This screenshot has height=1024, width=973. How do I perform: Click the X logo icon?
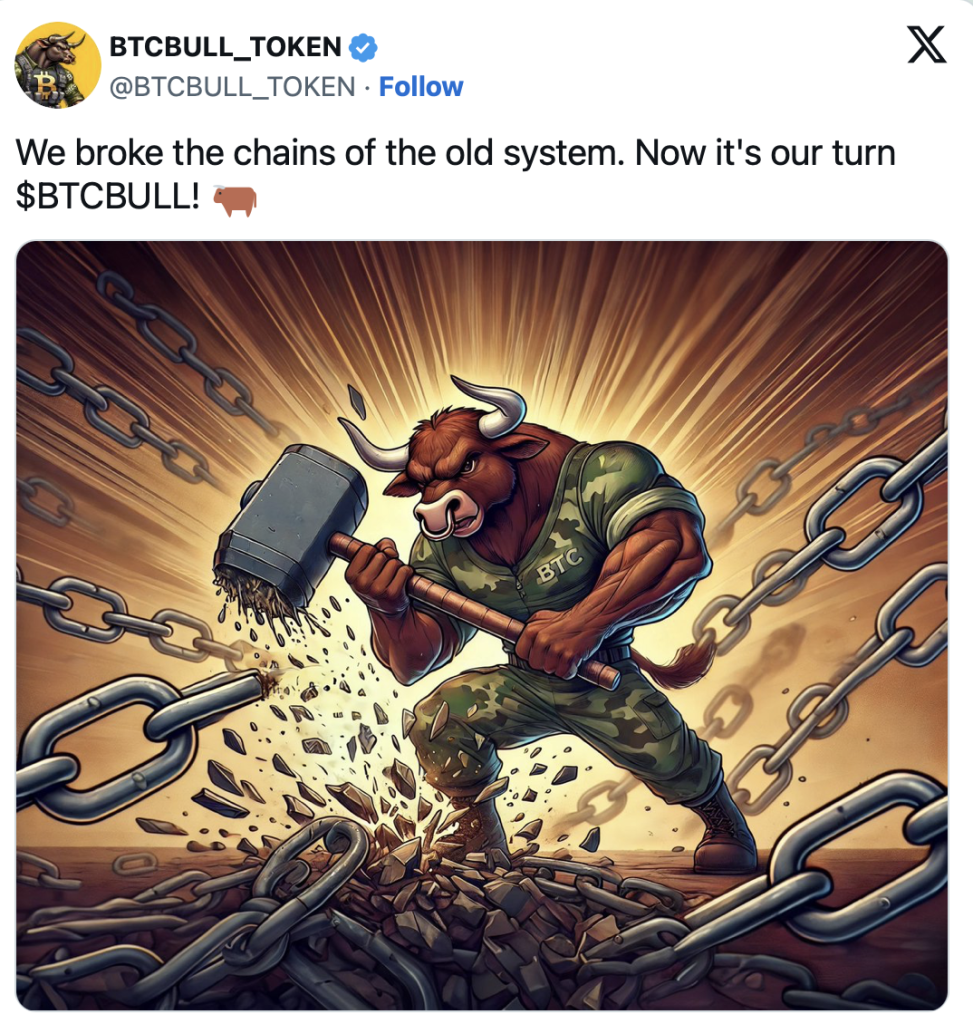[927, 44]
